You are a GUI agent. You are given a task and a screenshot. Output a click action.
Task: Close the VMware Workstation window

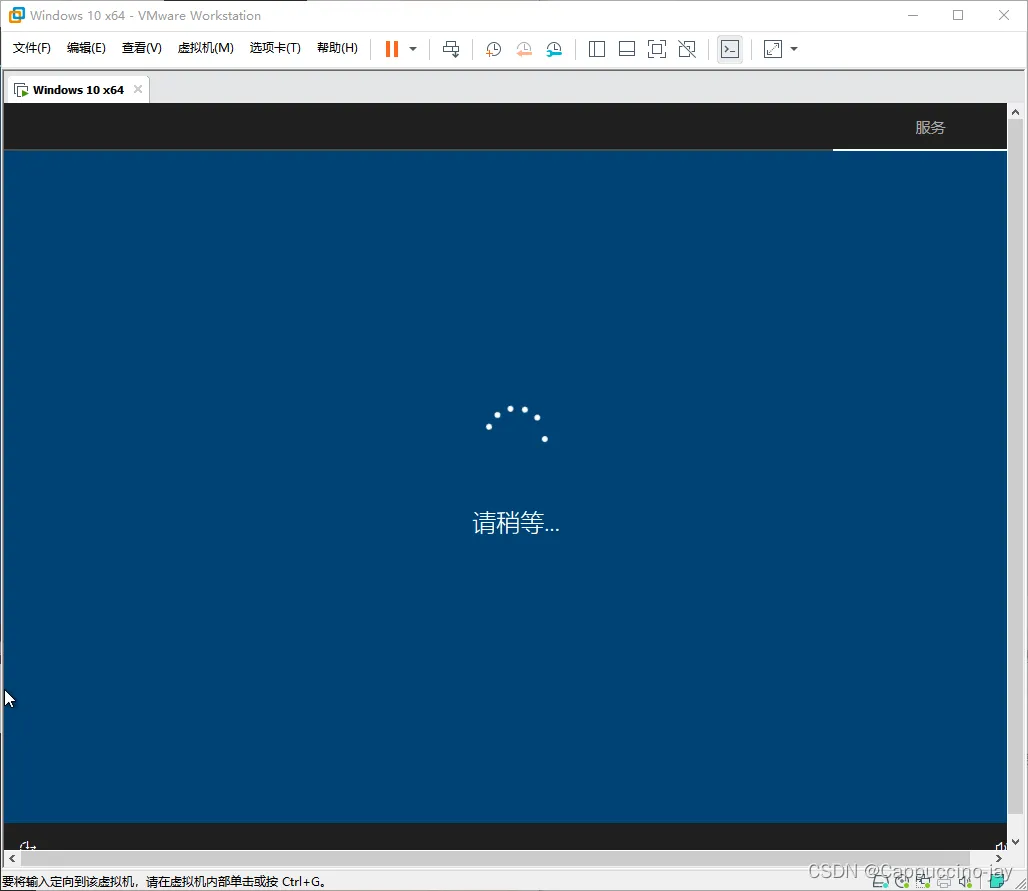click(1004, 15)
